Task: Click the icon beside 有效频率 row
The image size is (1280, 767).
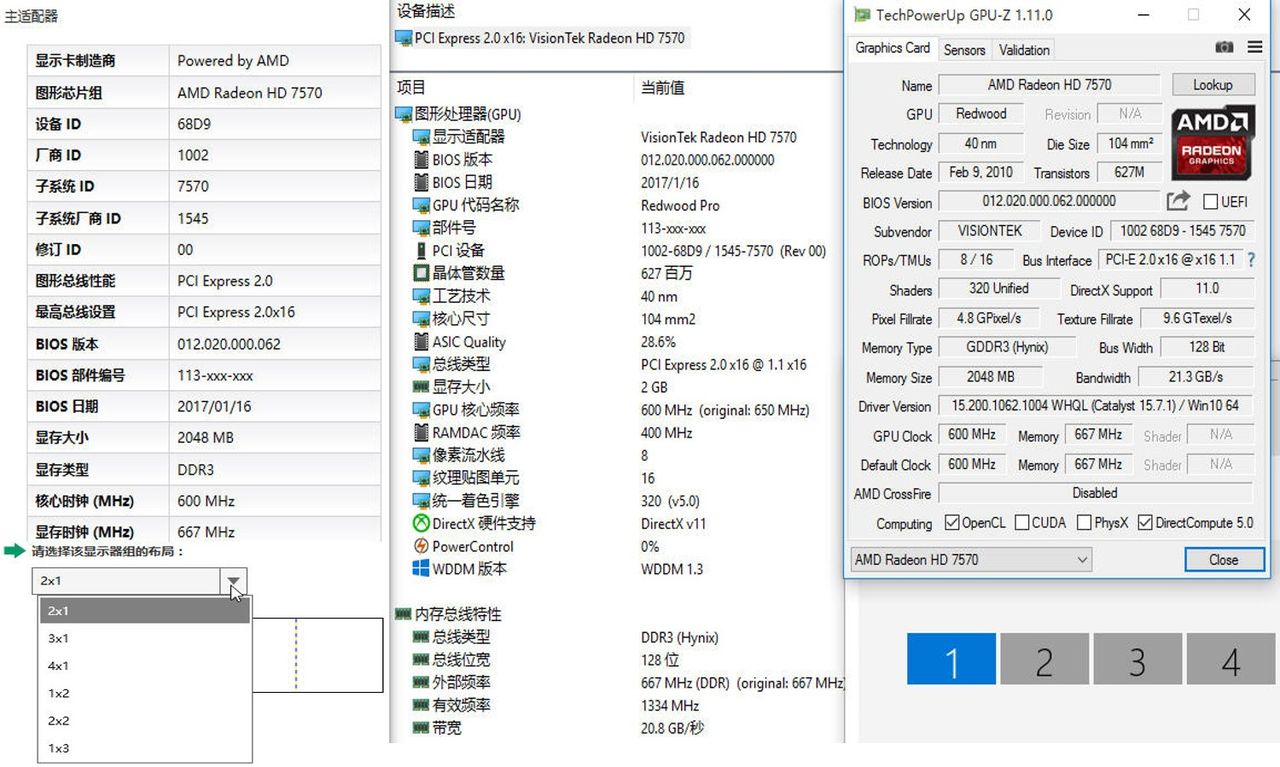Action: [x=421, y=705]
